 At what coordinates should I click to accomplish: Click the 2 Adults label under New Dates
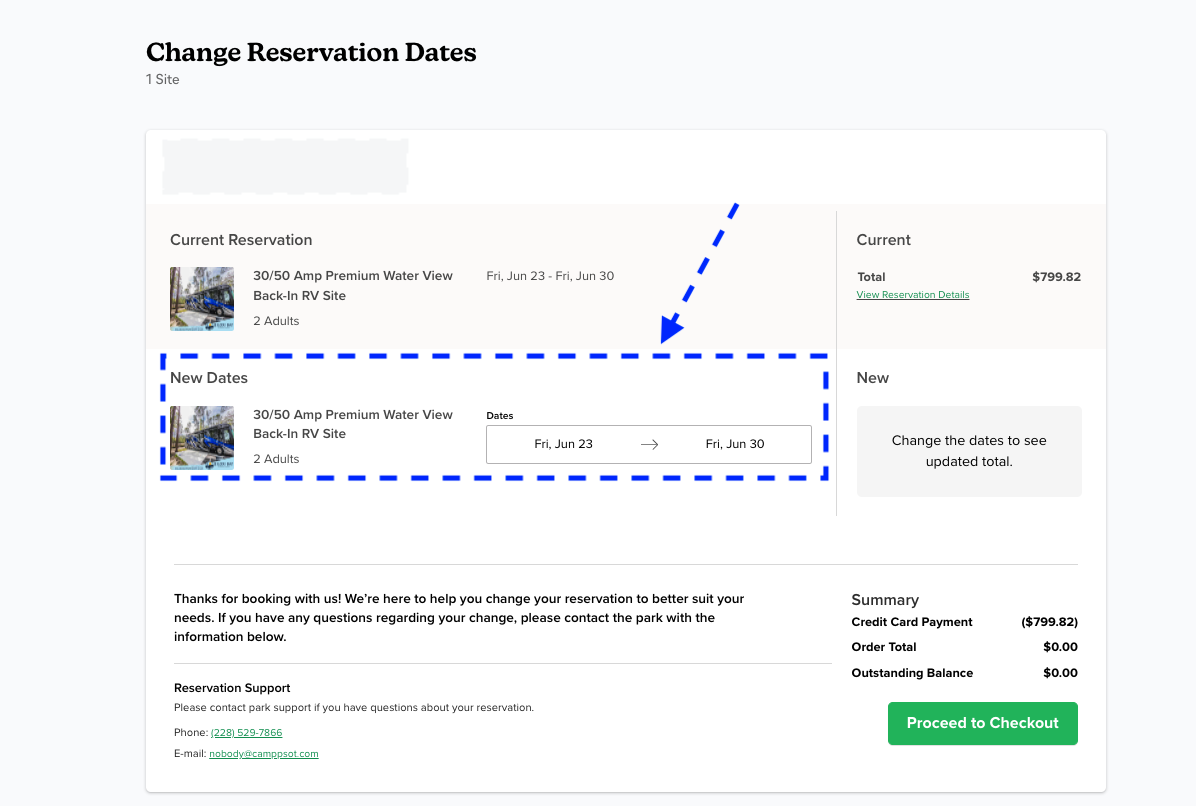point(276,459)
